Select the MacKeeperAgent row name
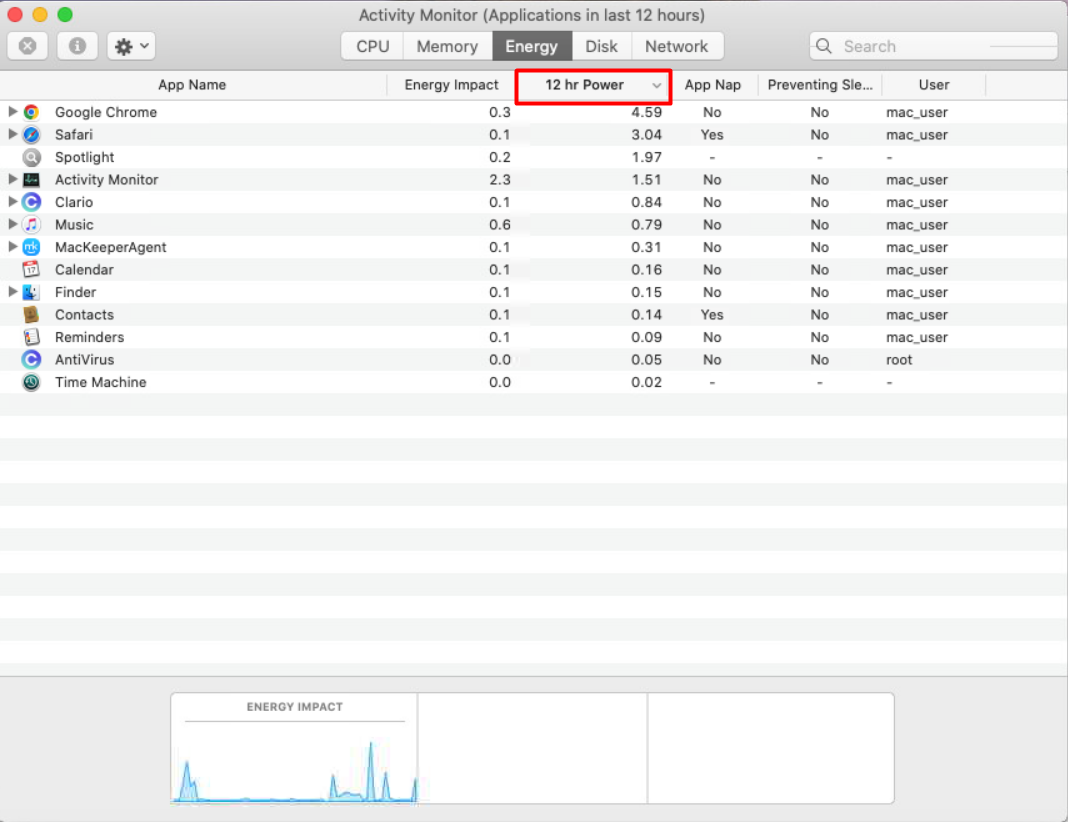Viewport: 1068px width, 822px height. (110, 247)
